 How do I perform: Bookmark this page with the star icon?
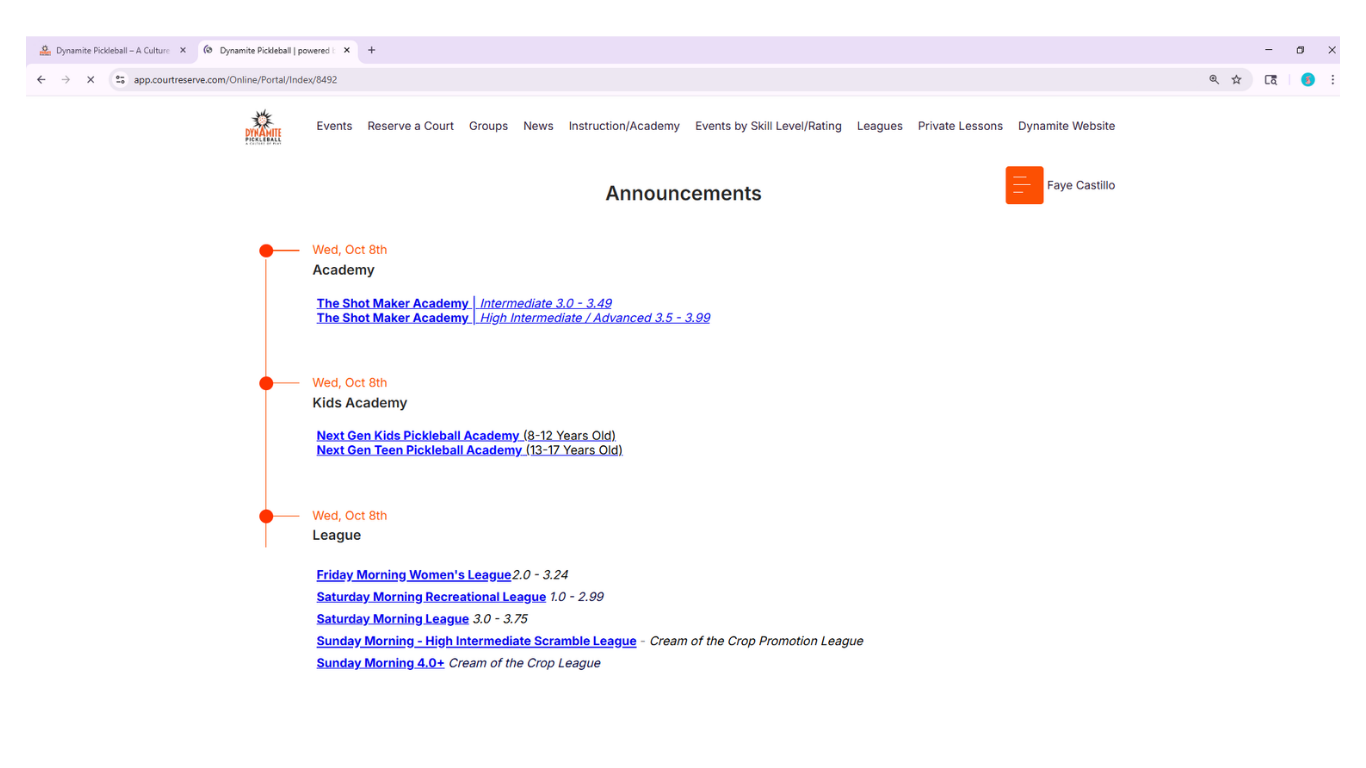(x=1236, y=80)
